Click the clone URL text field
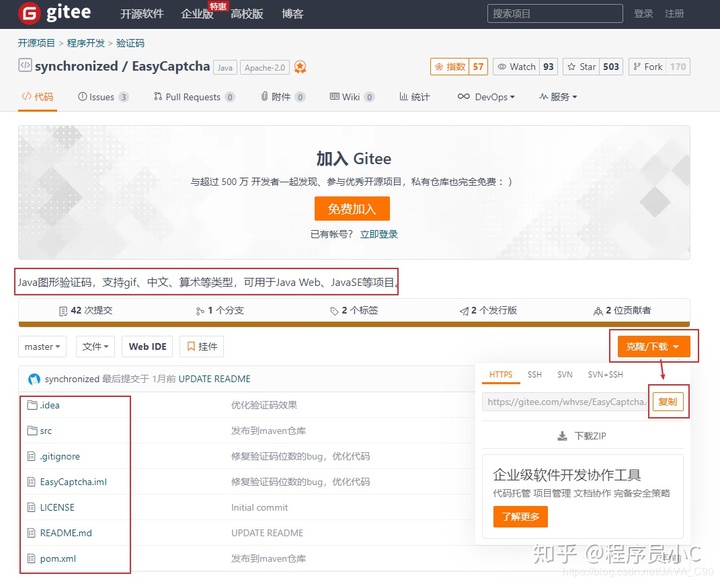 point(565,402)
